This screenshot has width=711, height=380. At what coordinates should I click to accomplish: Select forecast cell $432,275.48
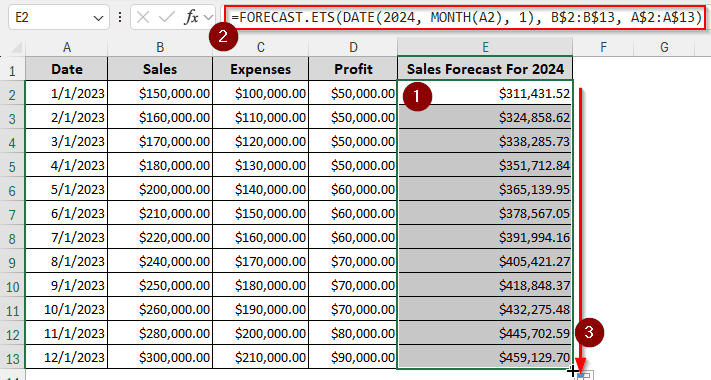(485, 310)
